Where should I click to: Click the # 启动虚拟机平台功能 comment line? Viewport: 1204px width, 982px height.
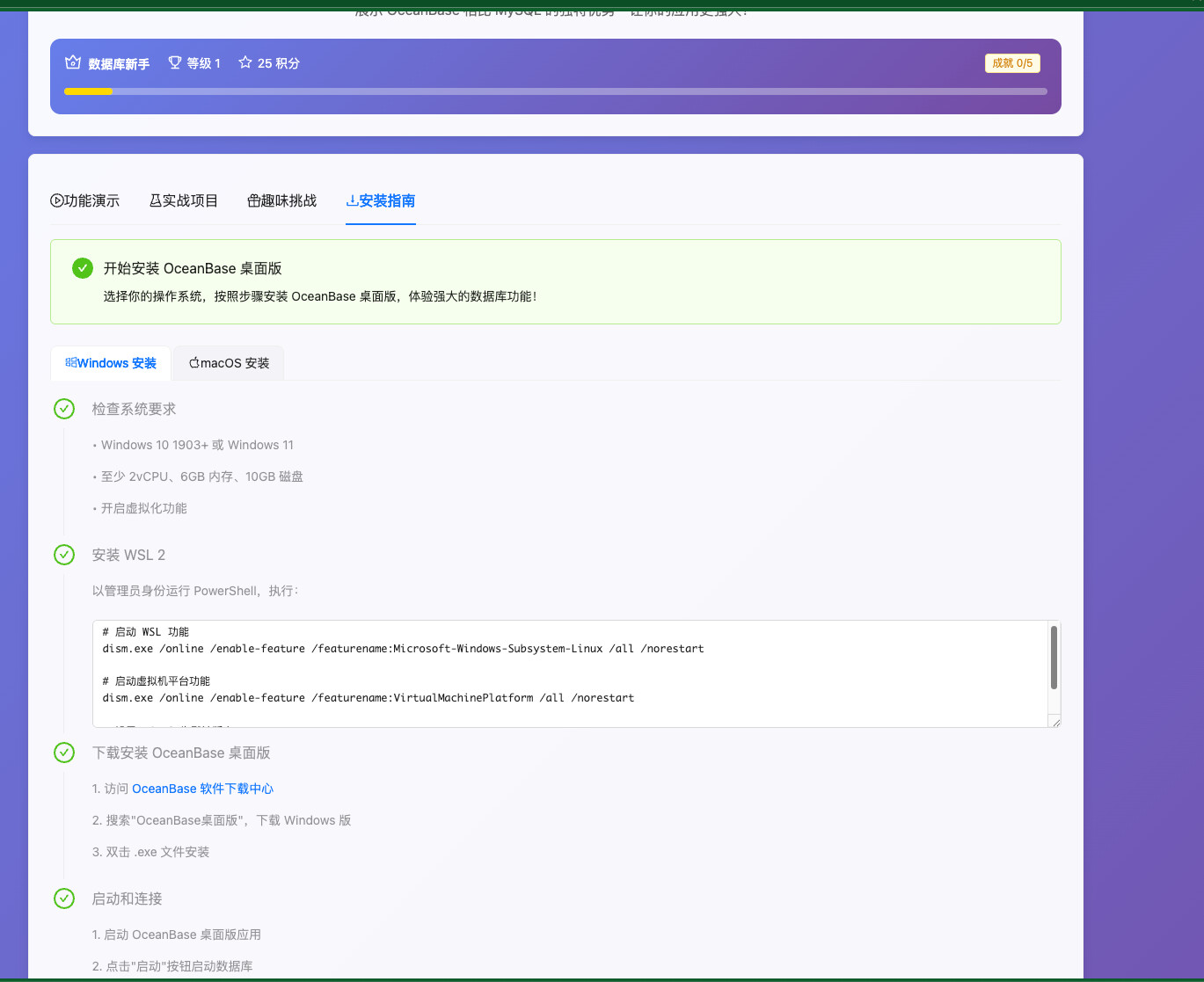pyautogui.click(x=157, y=681)
